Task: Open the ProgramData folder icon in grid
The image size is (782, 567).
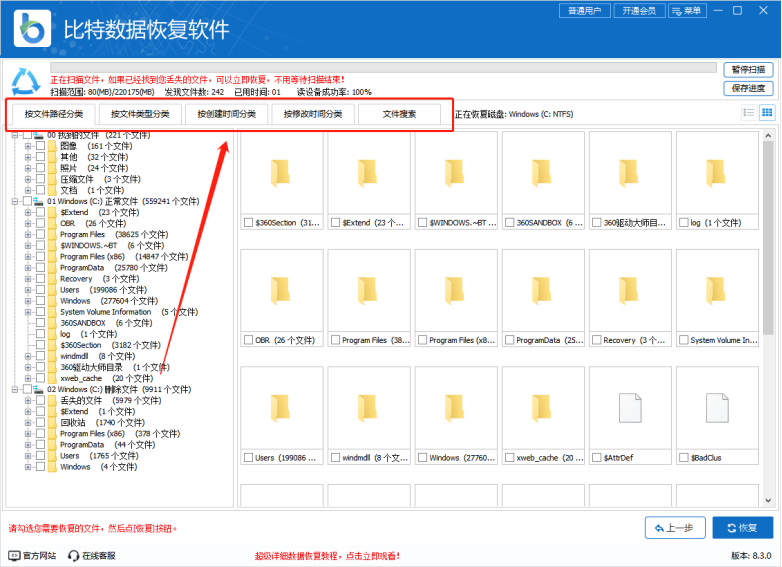Action: point(542,290)
